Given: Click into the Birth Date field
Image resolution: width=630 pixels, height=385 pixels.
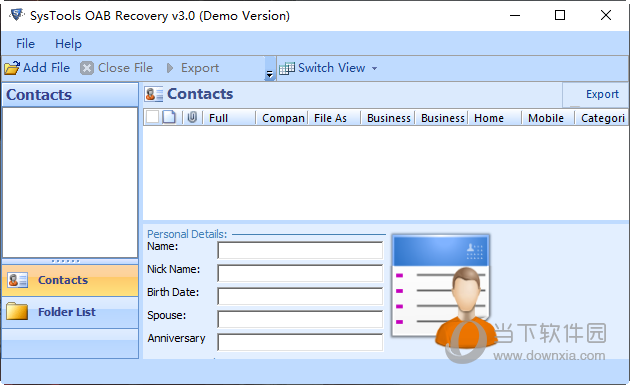Looking at the screenshot, I should point(300,296).
